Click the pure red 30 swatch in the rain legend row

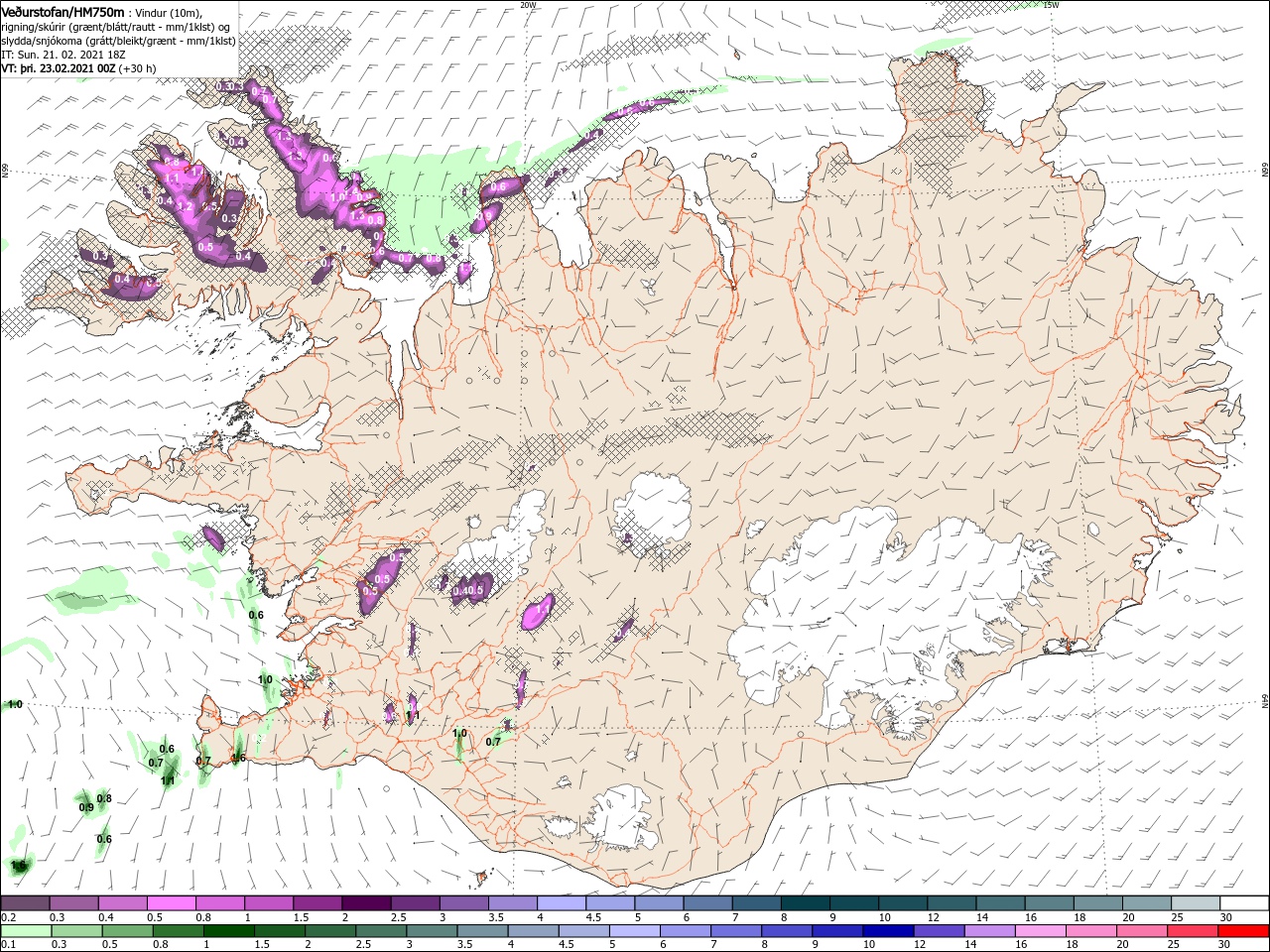pyautogui.click(x=1241, y=931)
